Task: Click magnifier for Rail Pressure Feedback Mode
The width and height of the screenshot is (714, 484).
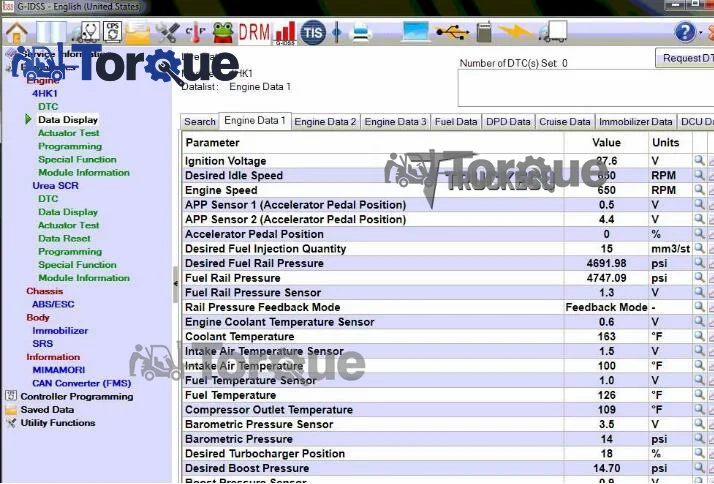Action: (x=699, y=306)
